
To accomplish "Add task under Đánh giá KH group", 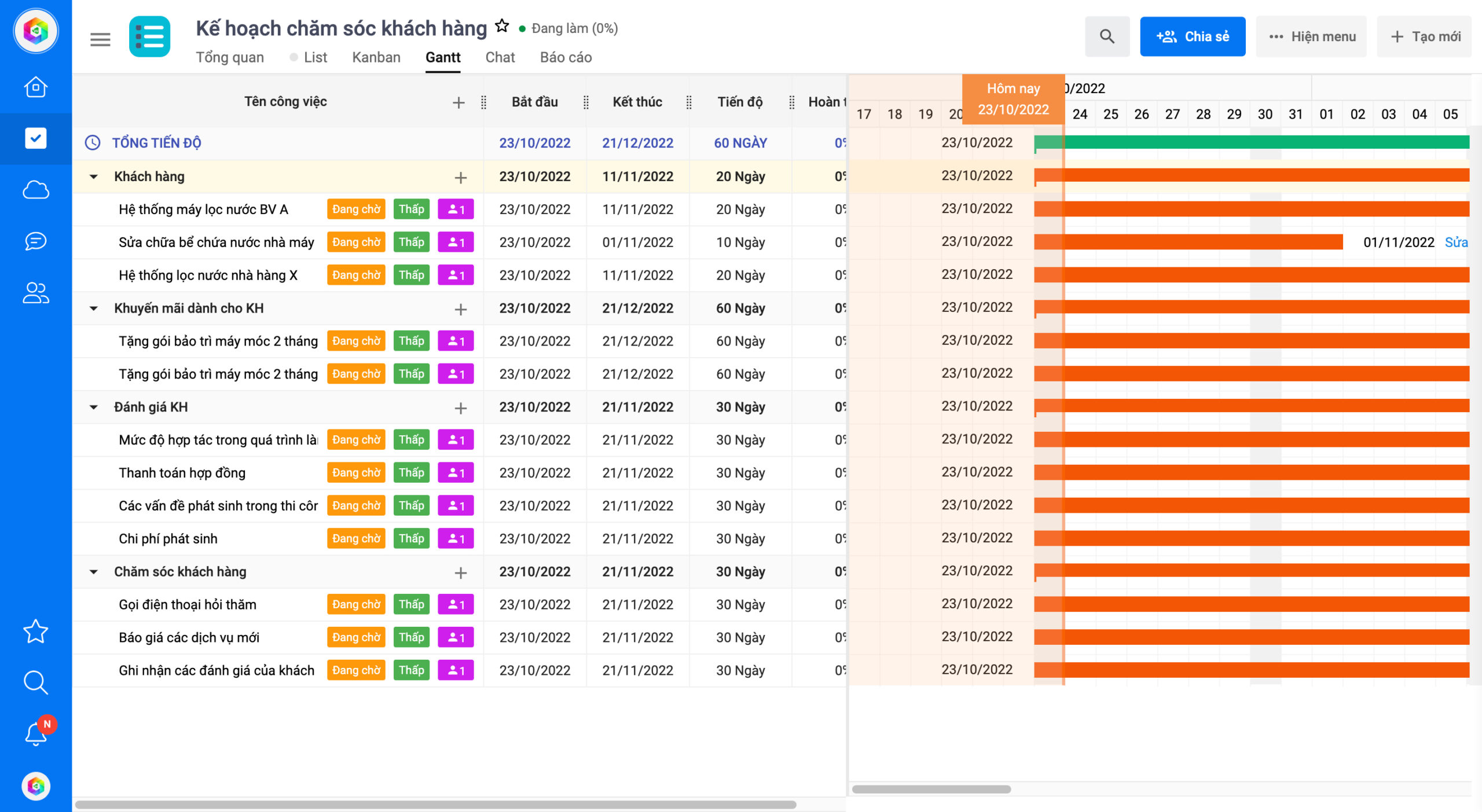I will pos(461,409).
